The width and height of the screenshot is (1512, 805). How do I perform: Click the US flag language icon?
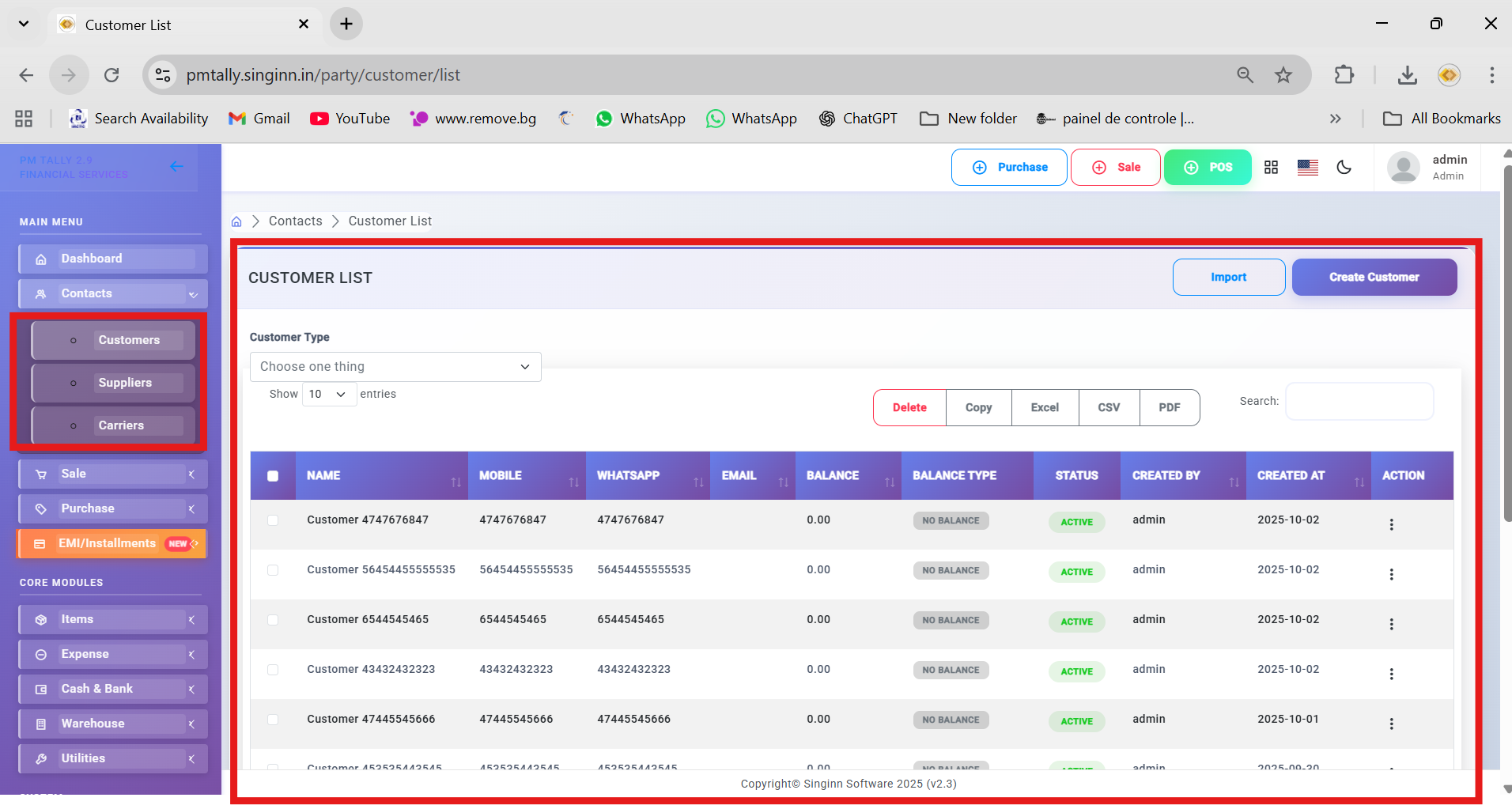pos(1307,167)
